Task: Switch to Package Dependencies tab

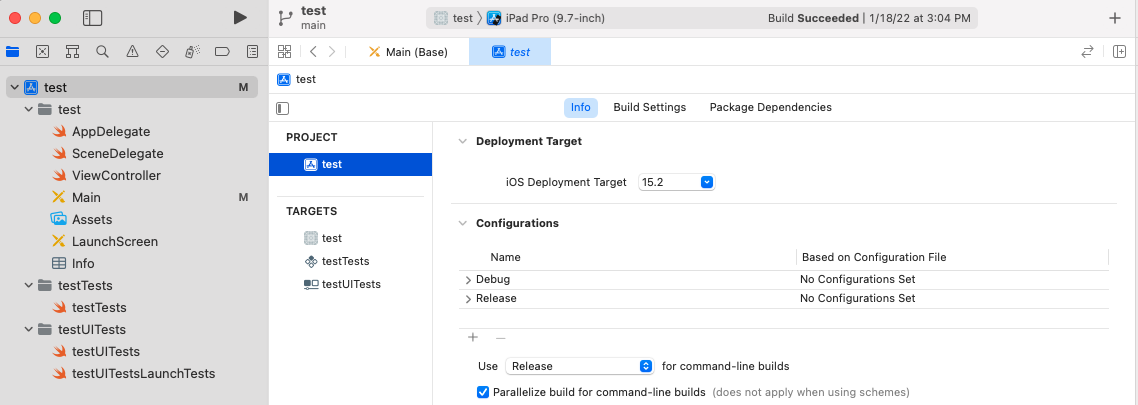Action: (x=771, y=107)
